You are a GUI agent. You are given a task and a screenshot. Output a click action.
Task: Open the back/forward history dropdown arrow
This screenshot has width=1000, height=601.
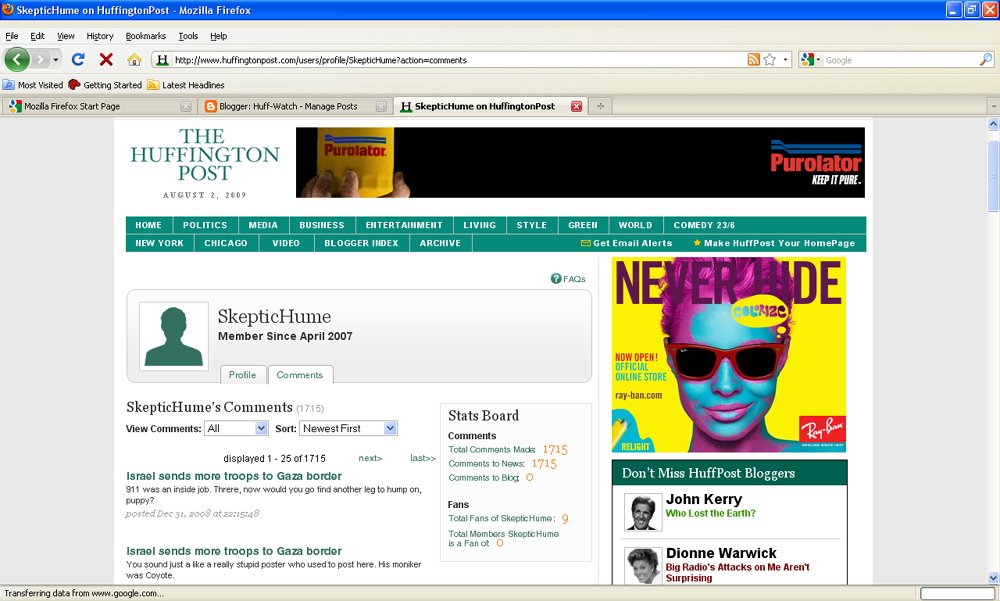pyautogui.click(x=56, y=60)
